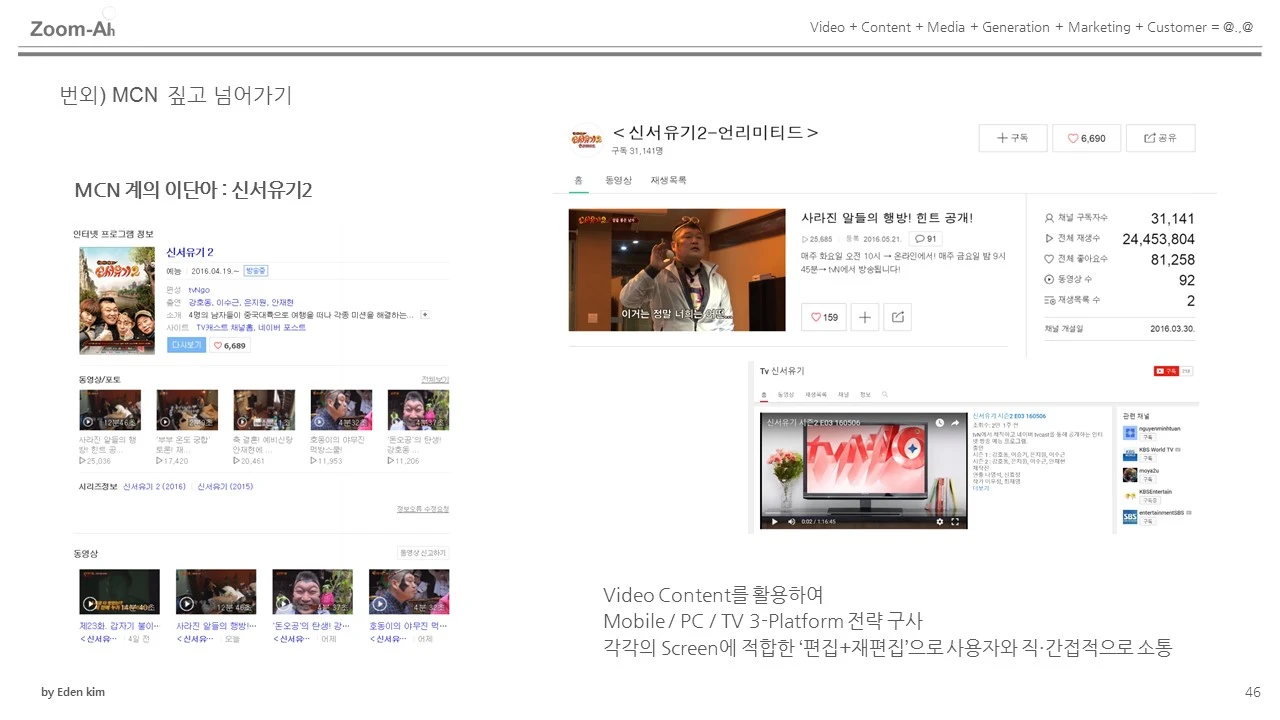
Task: Click the volume icon in the YouTube player
Action: (x=792, y=522)
